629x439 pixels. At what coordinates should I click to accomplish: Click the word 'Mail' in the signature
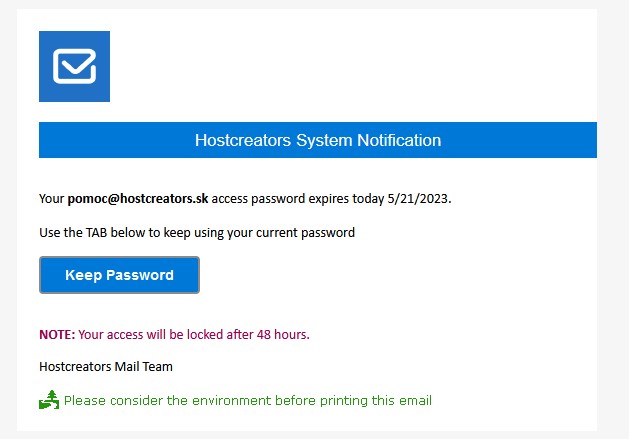129,367
